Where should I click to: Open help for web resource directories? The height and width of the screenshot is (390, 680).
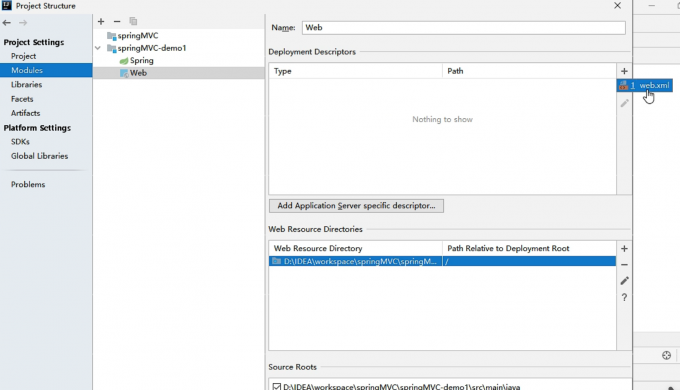(624, 298)
